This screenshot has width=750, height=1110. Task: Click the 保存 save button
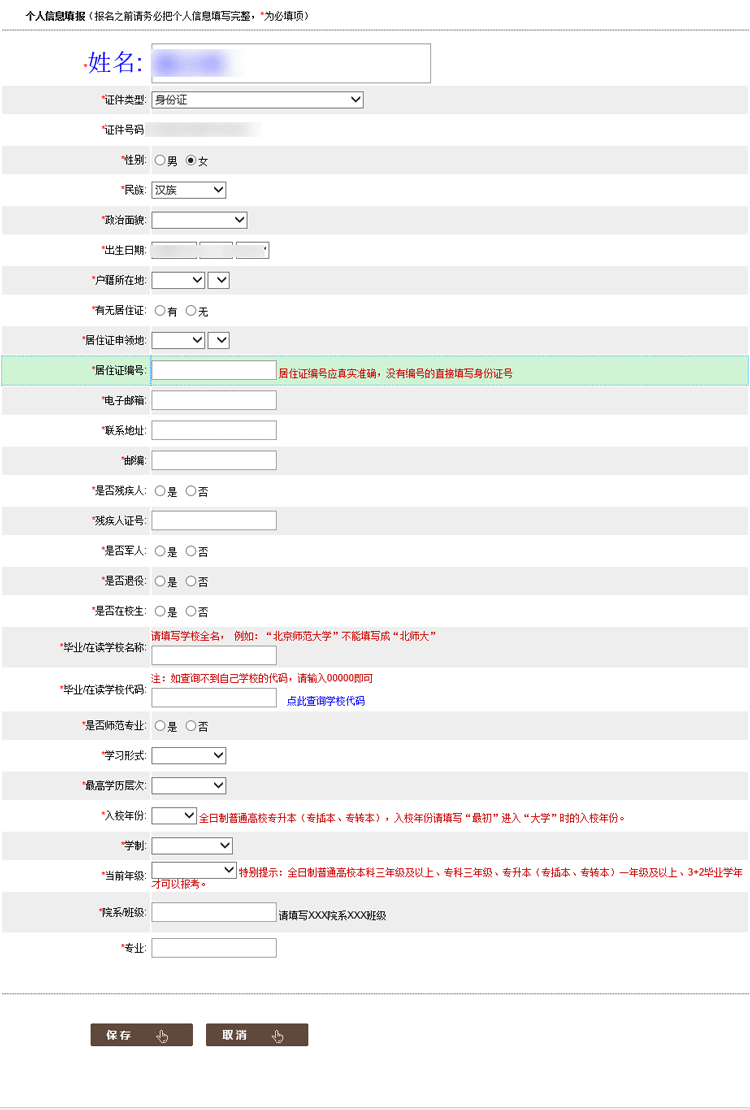pyautogui.click(x=142, y=1035)
